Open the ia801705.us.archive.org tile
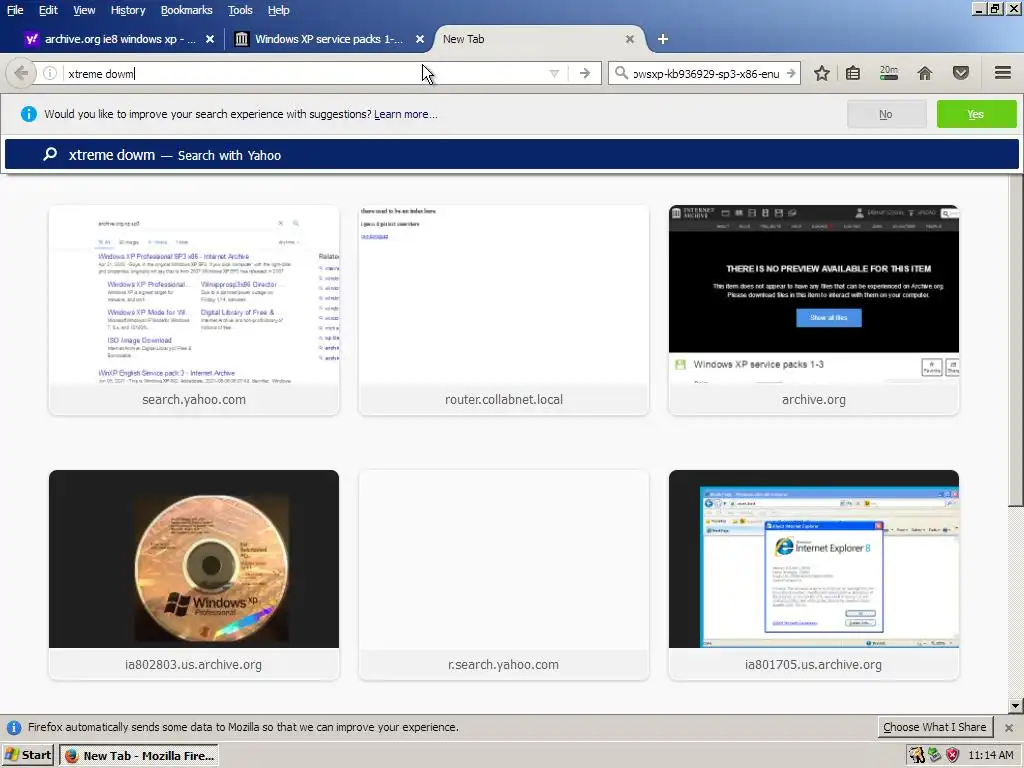The width and height of the screenshot is (1024, 768). [x=814, y=575]
